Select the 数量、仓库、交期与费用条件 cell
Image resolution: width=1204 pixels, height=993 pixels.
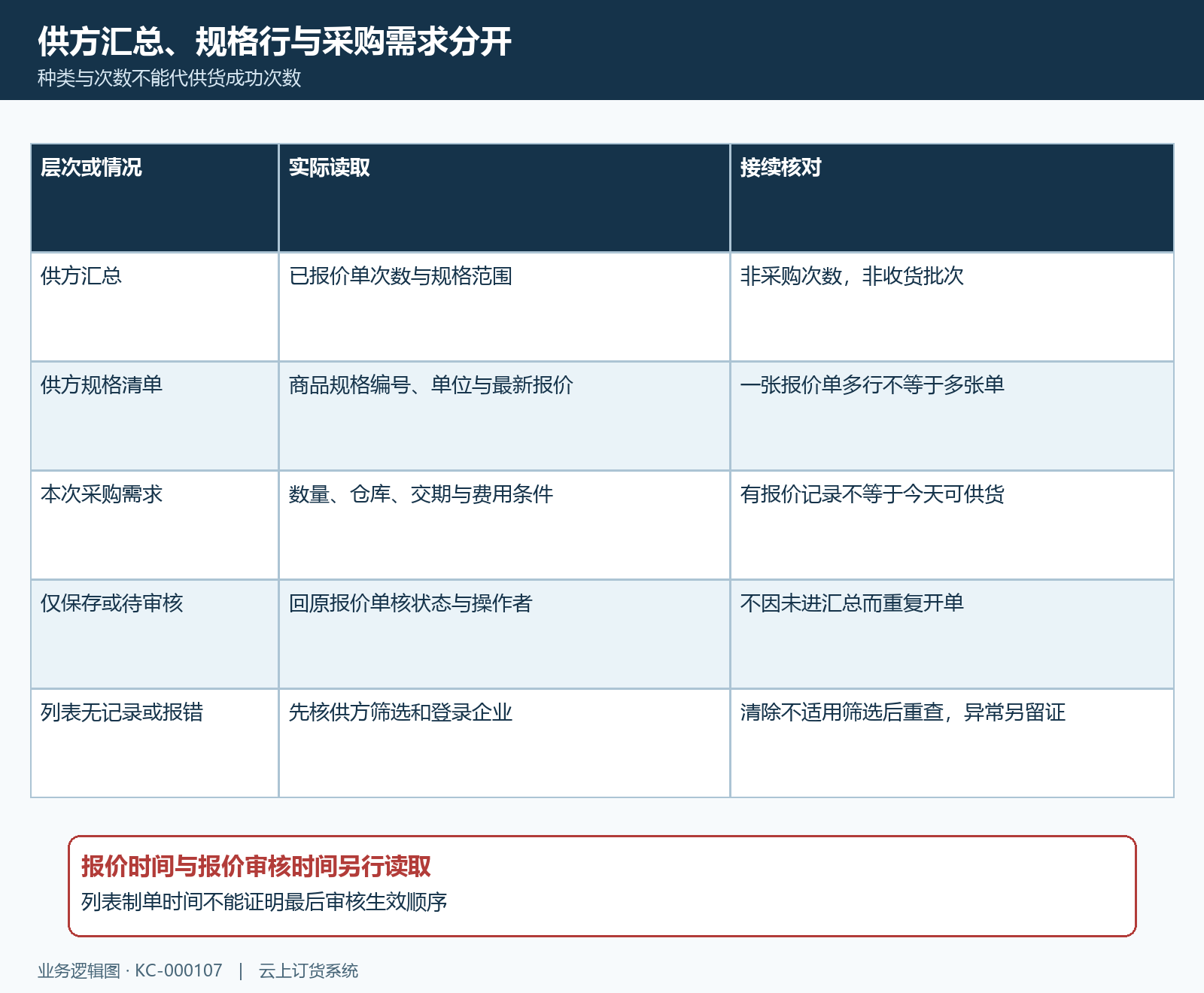504,525
